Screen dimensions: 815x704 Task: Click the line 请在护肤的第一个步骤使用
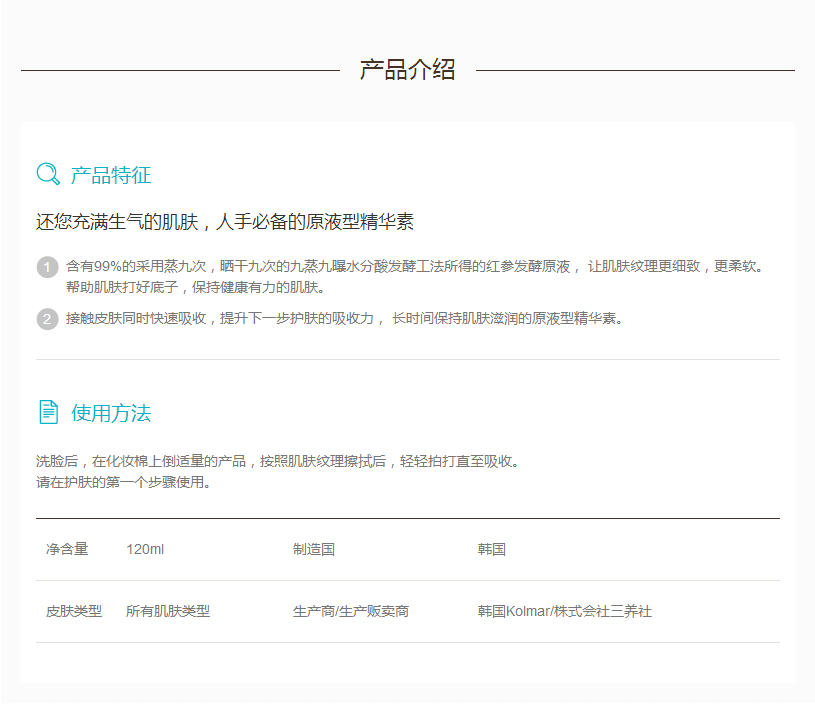(x=123, y=482)
